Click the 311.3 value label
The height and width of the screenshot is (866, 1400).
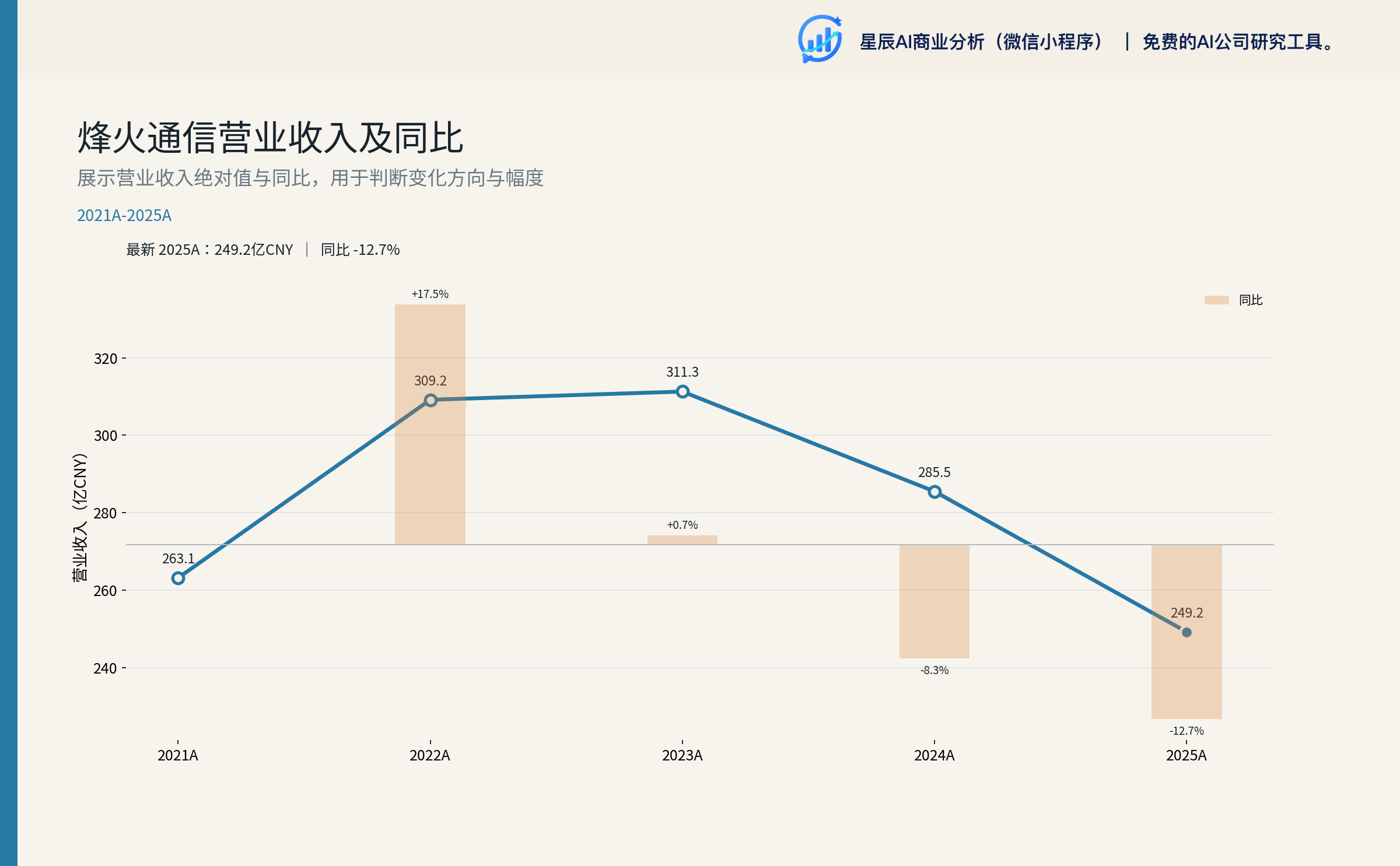tap(682, 372)
